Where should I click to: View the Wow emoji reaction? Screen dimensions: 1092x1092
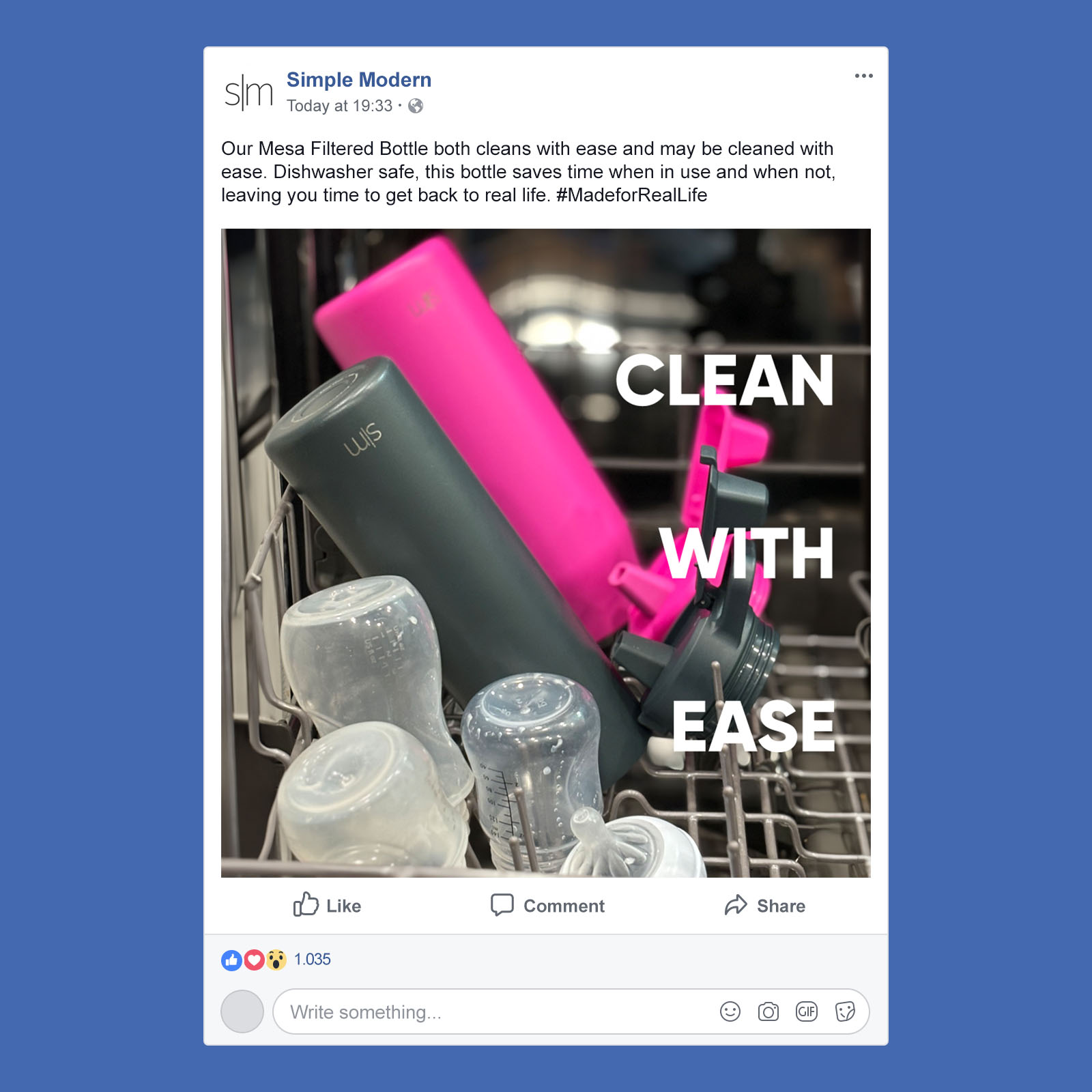click(x=276, y=960)
